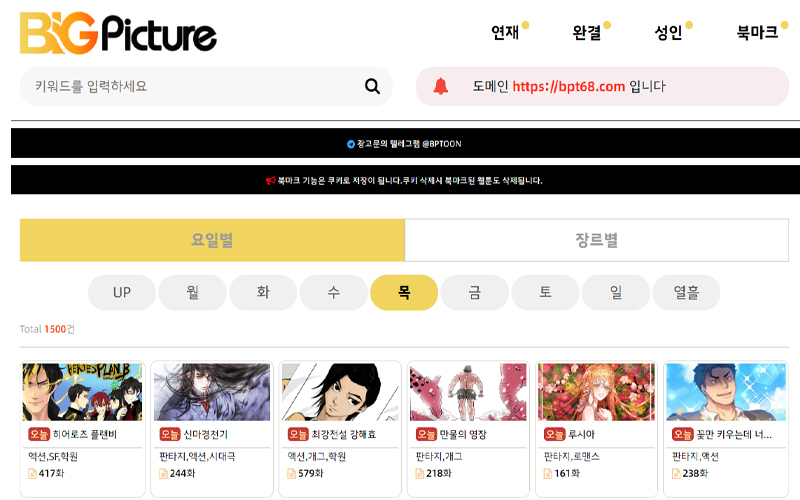Click the 판타지,로맨스 genre text
800x500 pixels.
(x=571, y=457)
